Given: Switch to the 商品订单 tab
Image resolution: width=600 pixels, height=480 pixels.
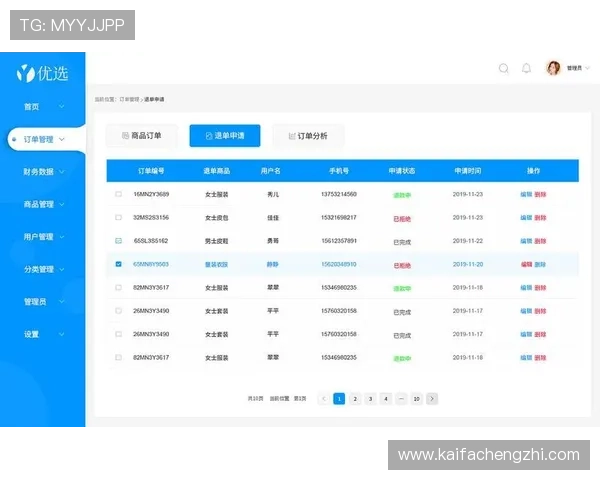Looking at the screenshot, I should point(142,136).
